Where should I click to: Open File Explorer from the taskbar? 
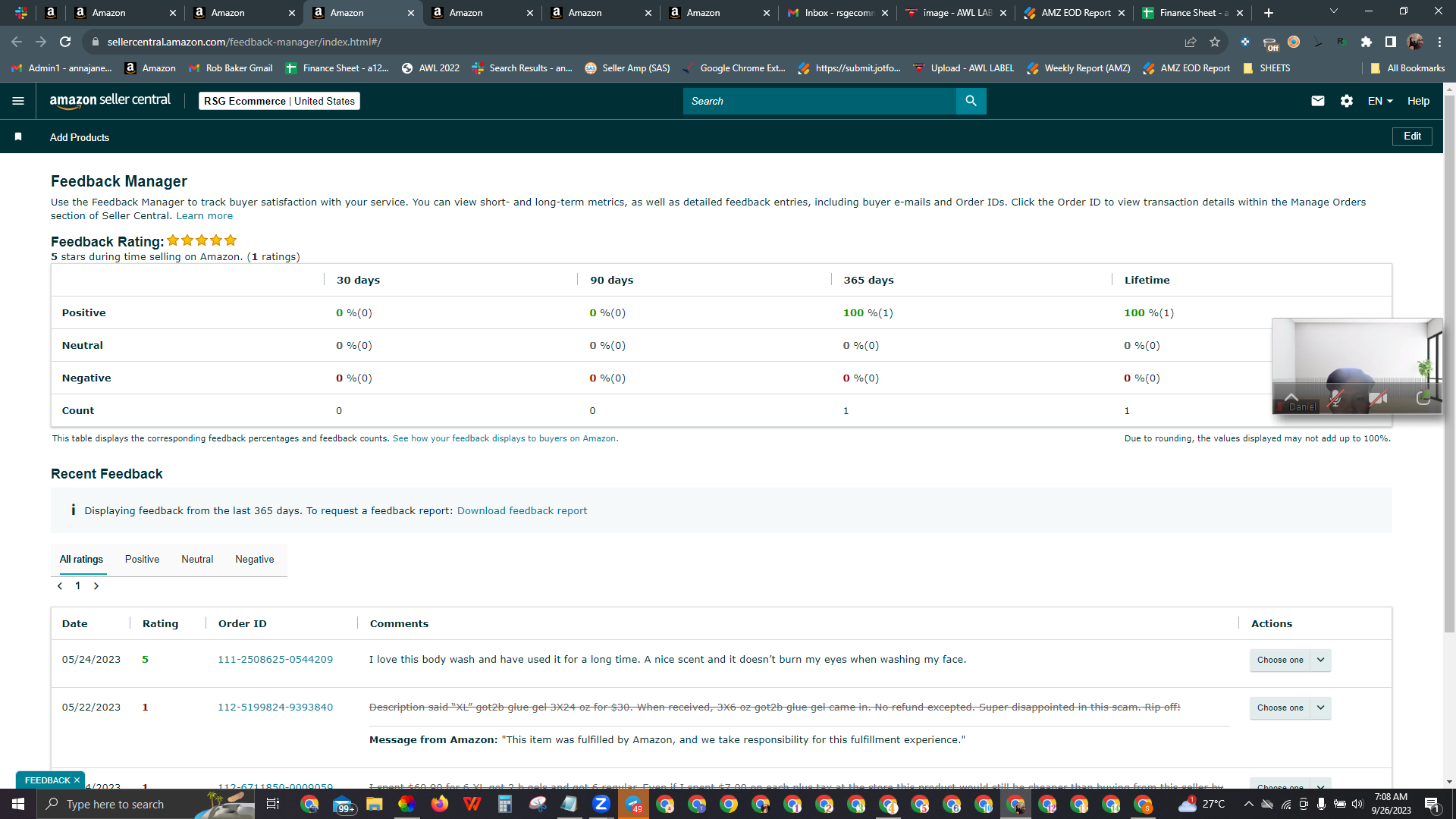[375, 804]
